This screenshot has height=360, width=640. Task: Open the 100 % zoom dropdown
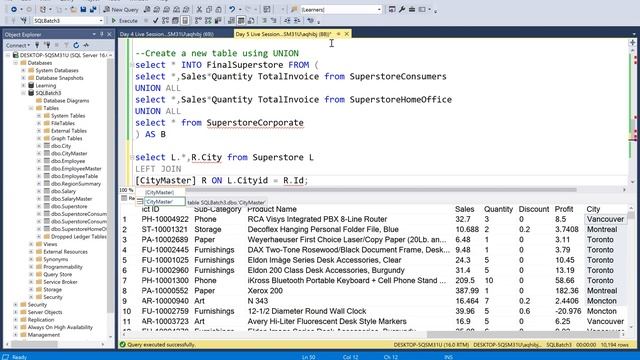coord(127,190)
